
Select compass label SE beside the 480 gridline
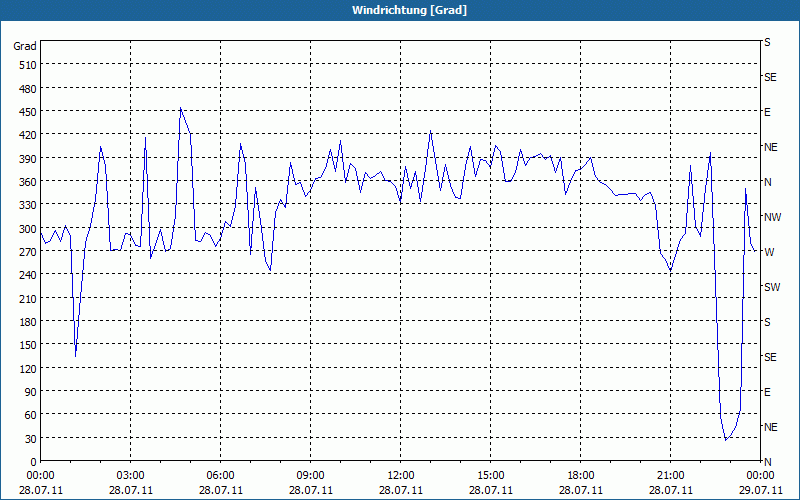point(770,77)
